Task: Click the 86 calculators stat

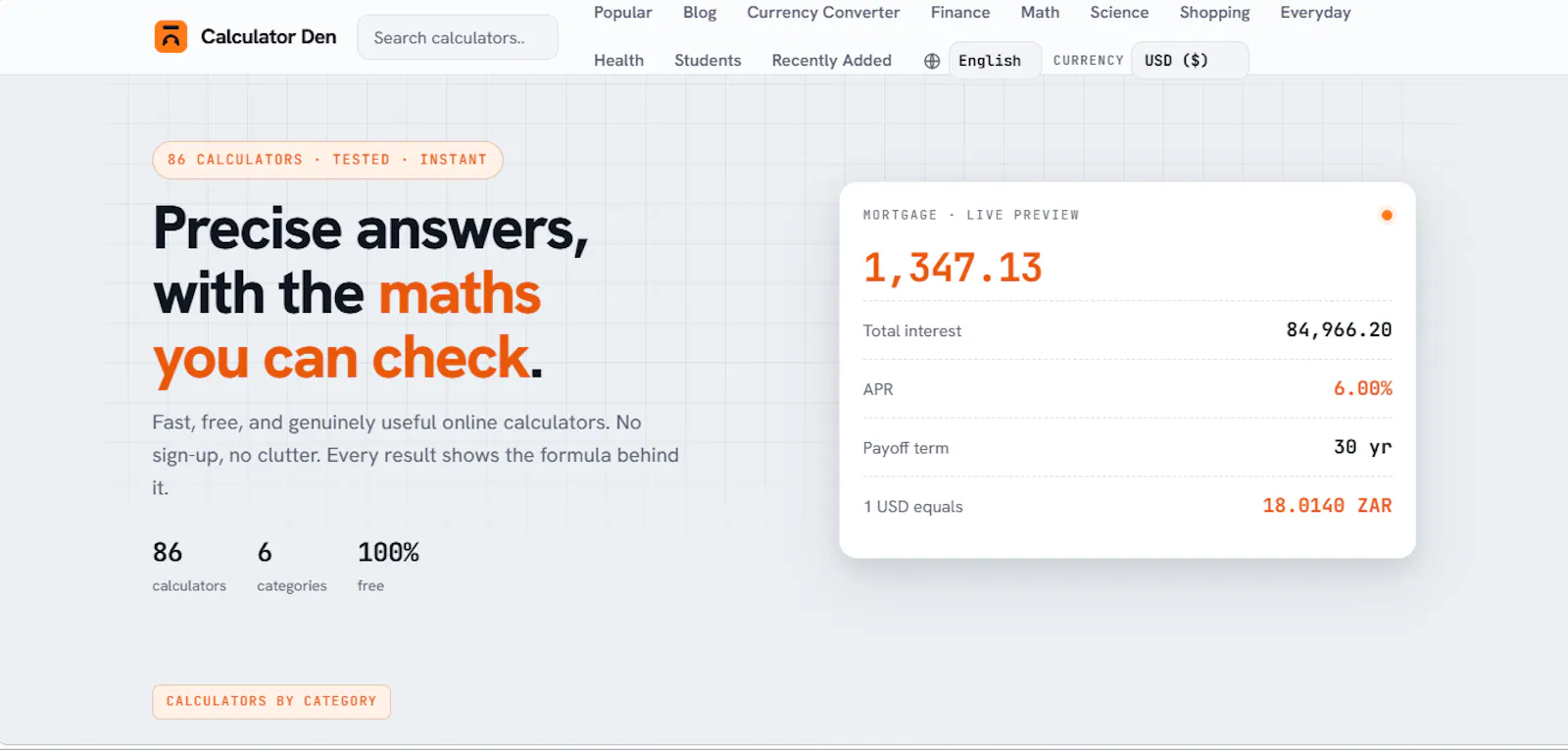Action: pos(189,567)
